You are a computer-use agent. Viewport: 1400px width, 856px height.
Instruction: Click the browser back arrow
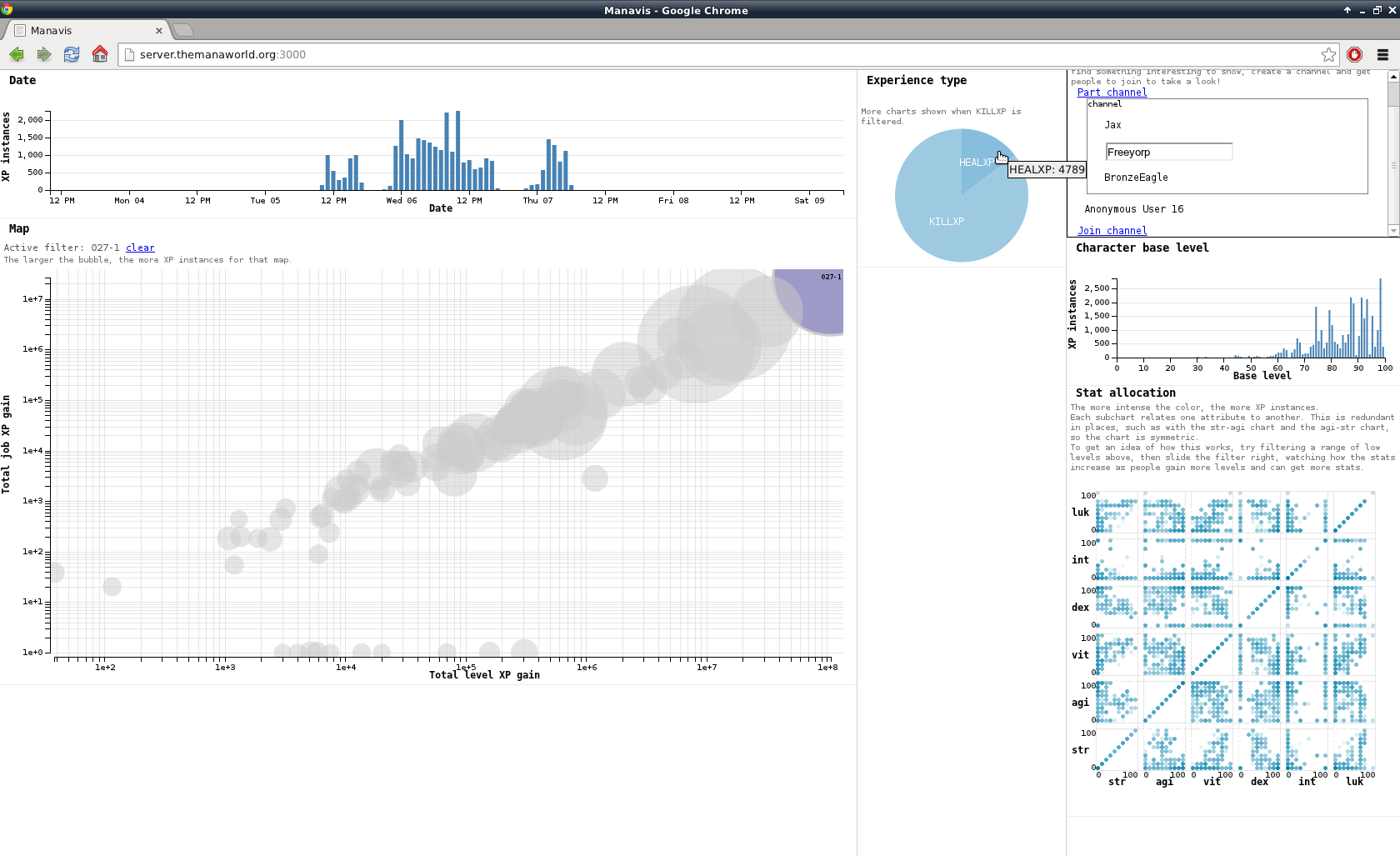tap(17, 54)
